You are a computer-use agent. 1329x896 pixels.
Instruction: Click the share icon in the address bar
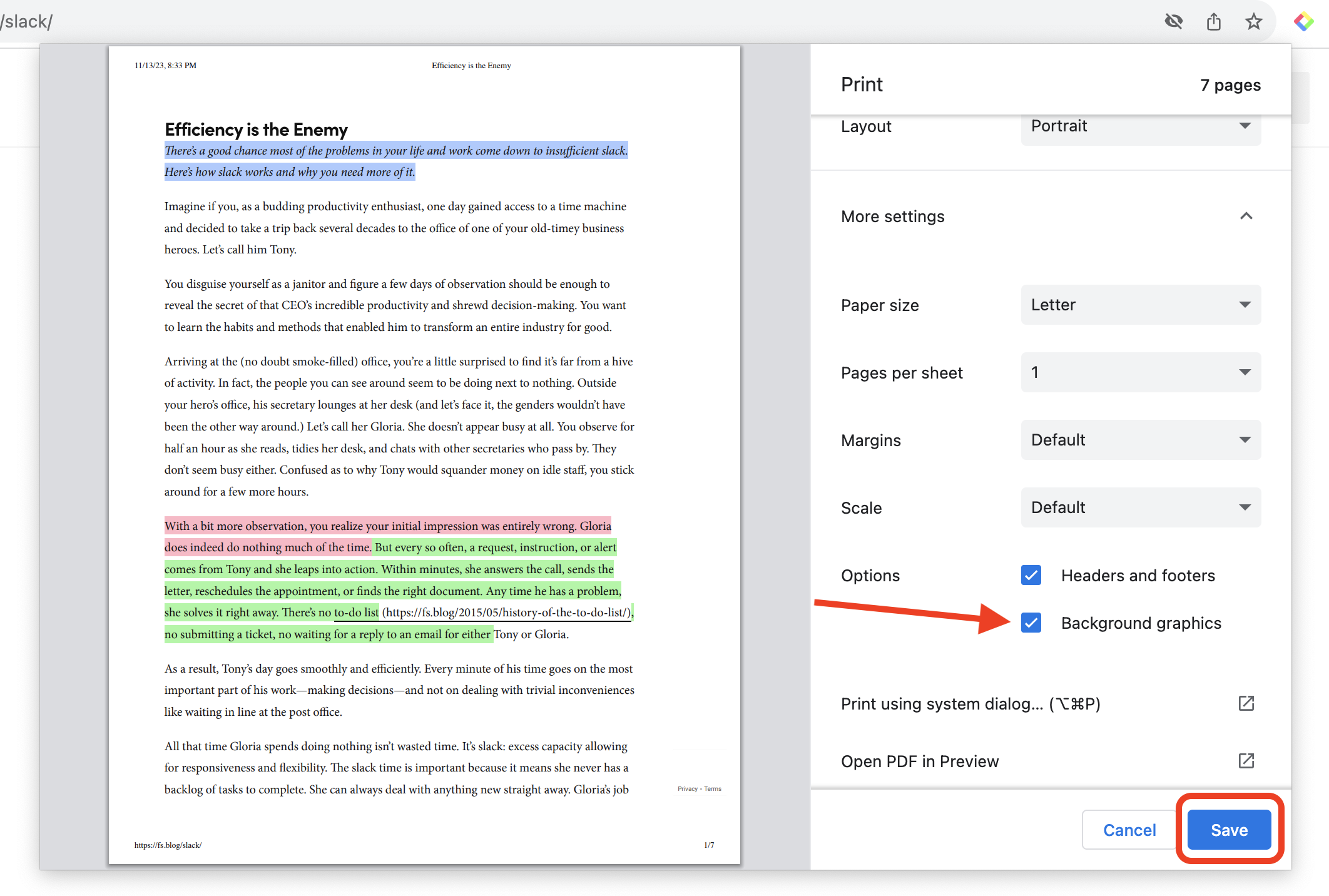coord(1213,22)
